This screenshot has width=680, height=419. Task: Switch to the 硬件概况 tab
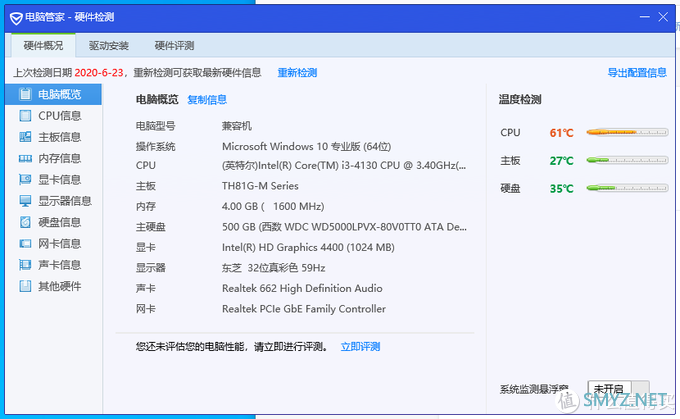point(43,46)
